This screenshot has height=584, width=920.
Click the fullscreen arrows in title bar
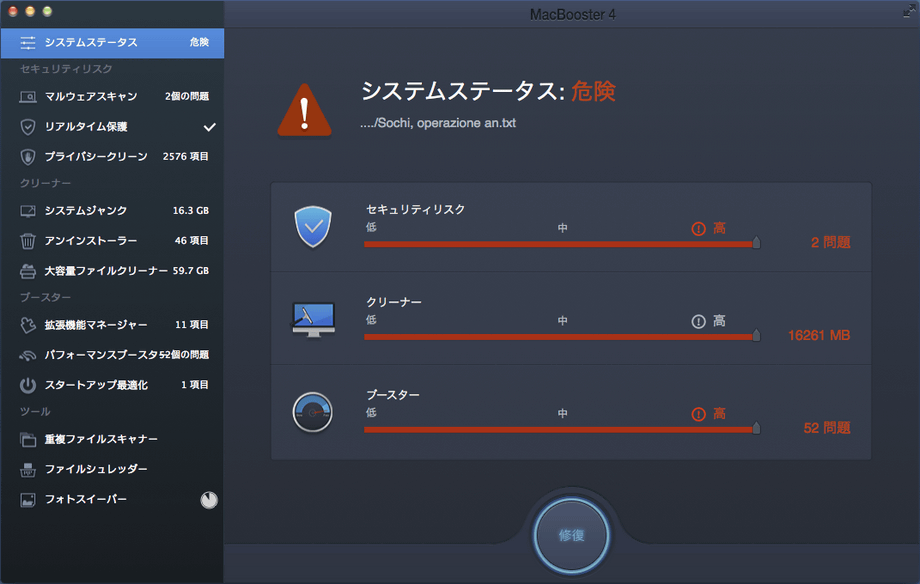tap(906, 12)
